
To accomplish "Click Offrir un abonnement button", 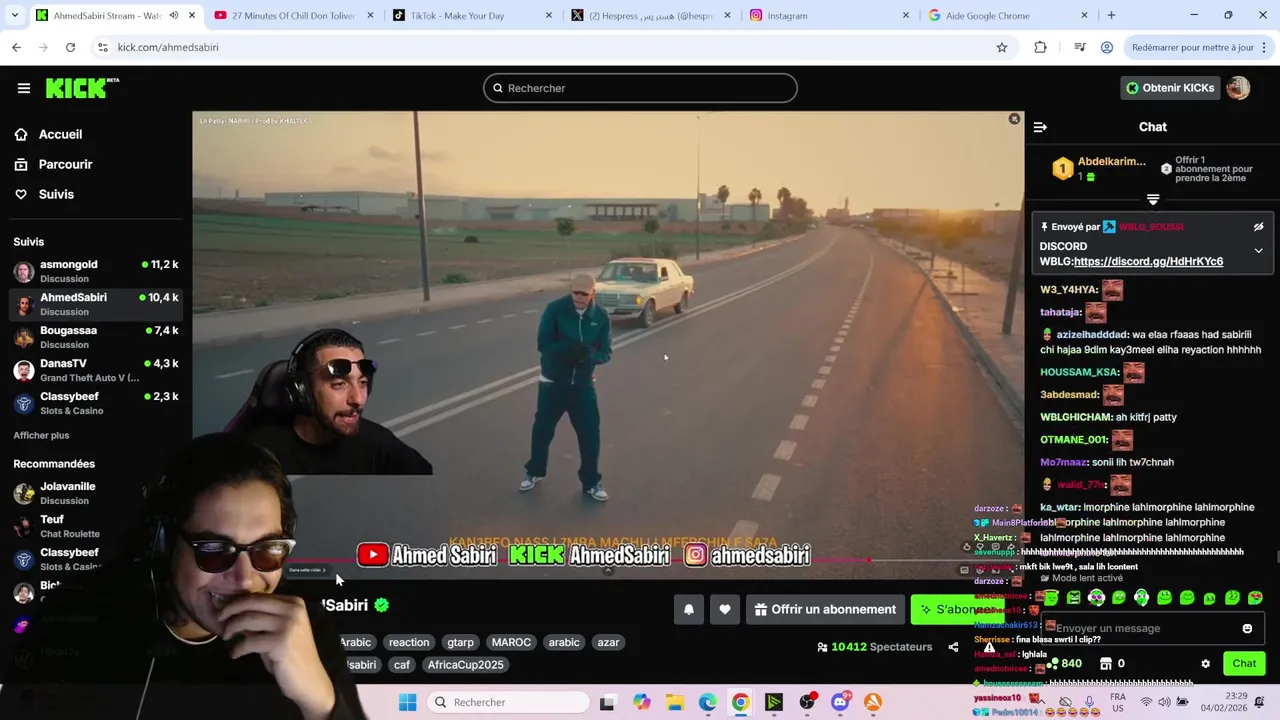I will tap(826, 609).
